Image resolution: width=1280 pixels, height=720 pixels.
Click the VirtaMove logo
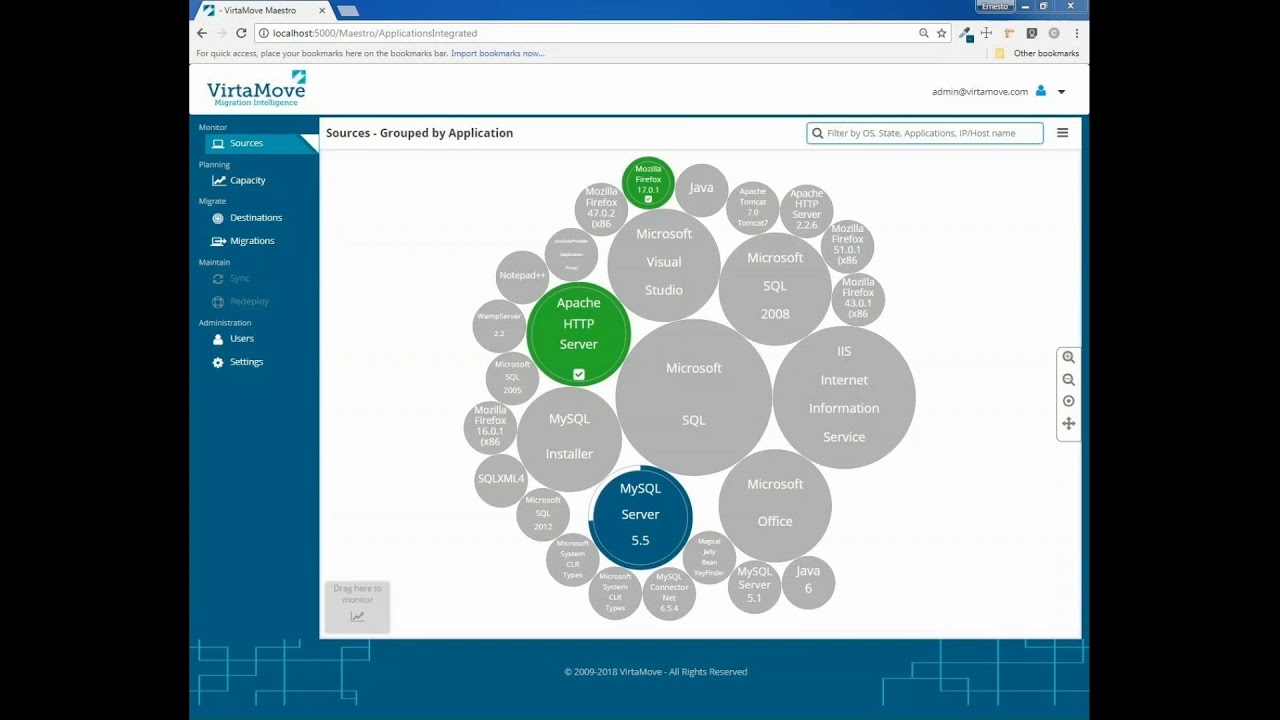point(256,89)
